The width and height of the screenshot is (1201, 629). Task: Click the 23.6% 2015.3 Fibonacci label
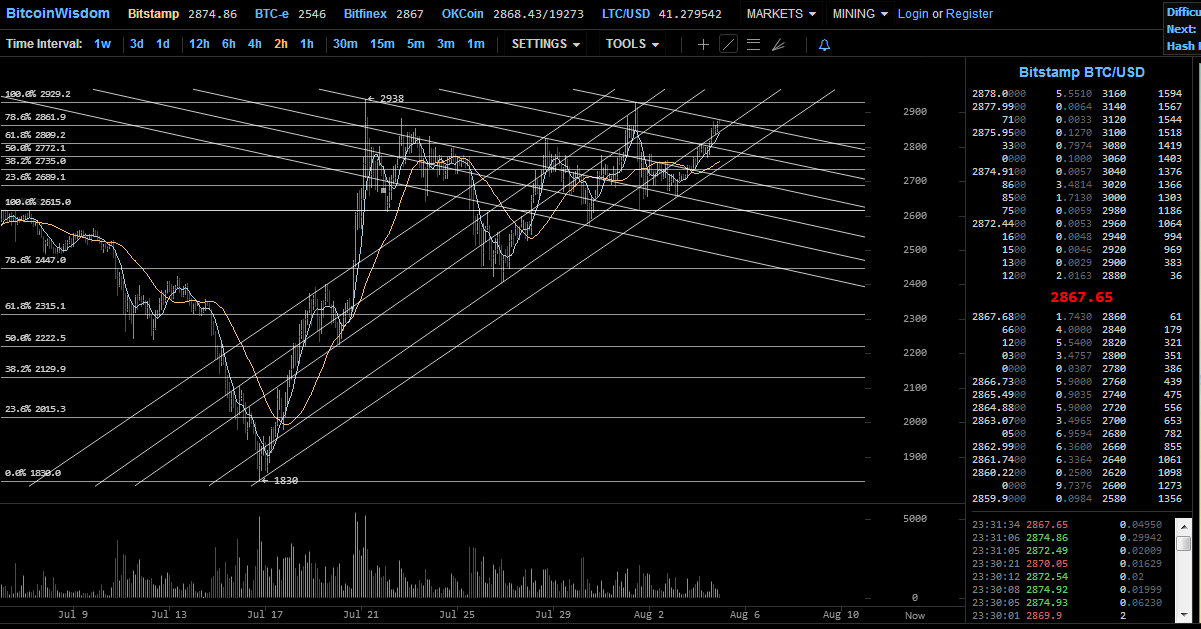[35, 409]
